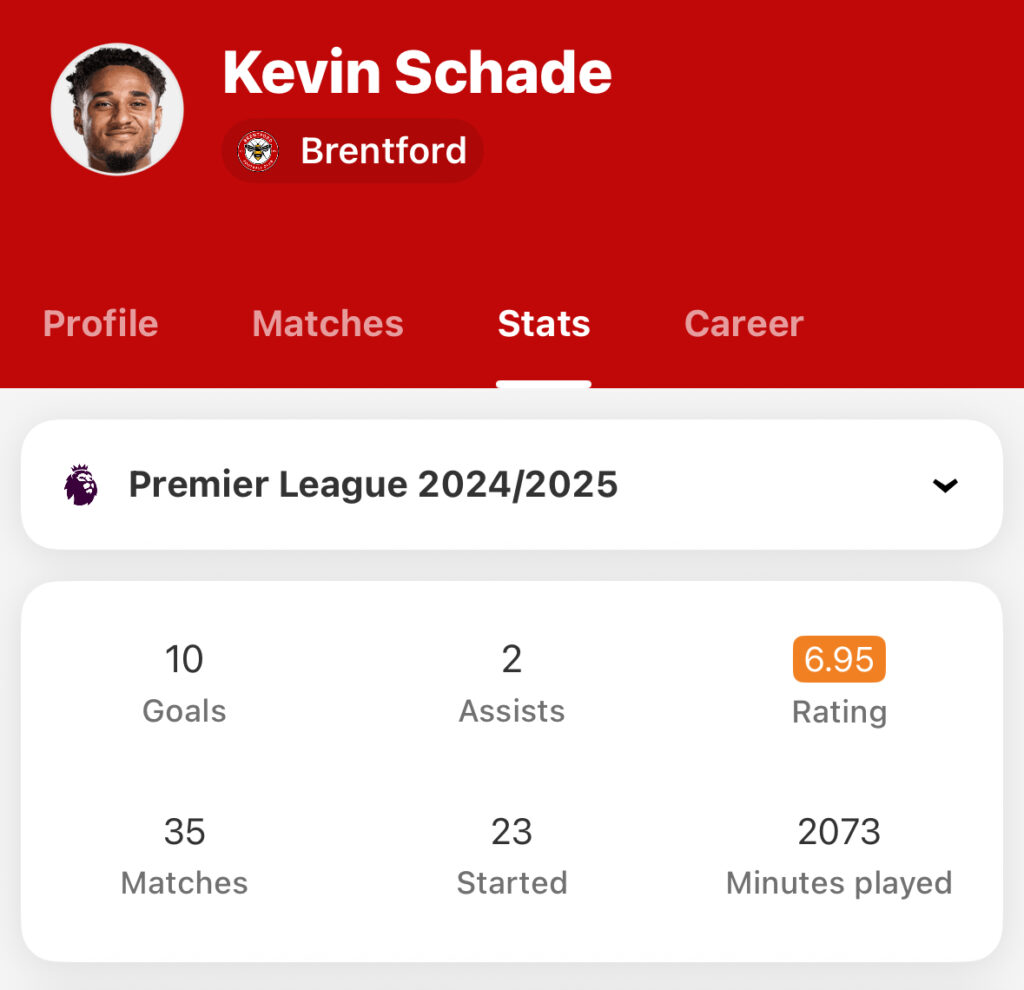Open the Career tab

click(x=744, y=323)
